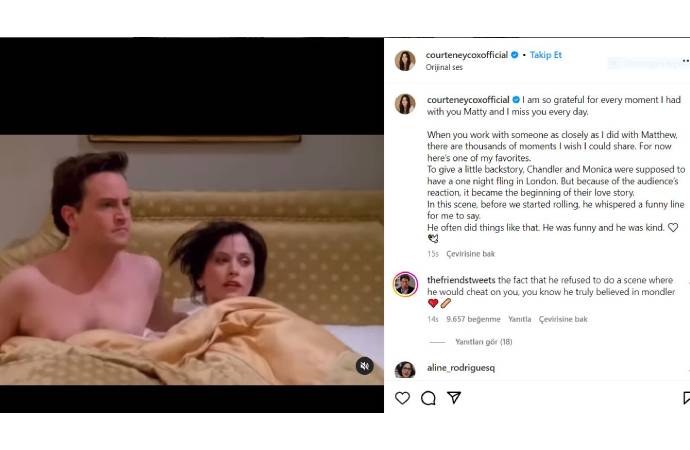Screen dimensions: 690x450
Task: Click the video frame to play or pause
Action: (x=191, y=260)
